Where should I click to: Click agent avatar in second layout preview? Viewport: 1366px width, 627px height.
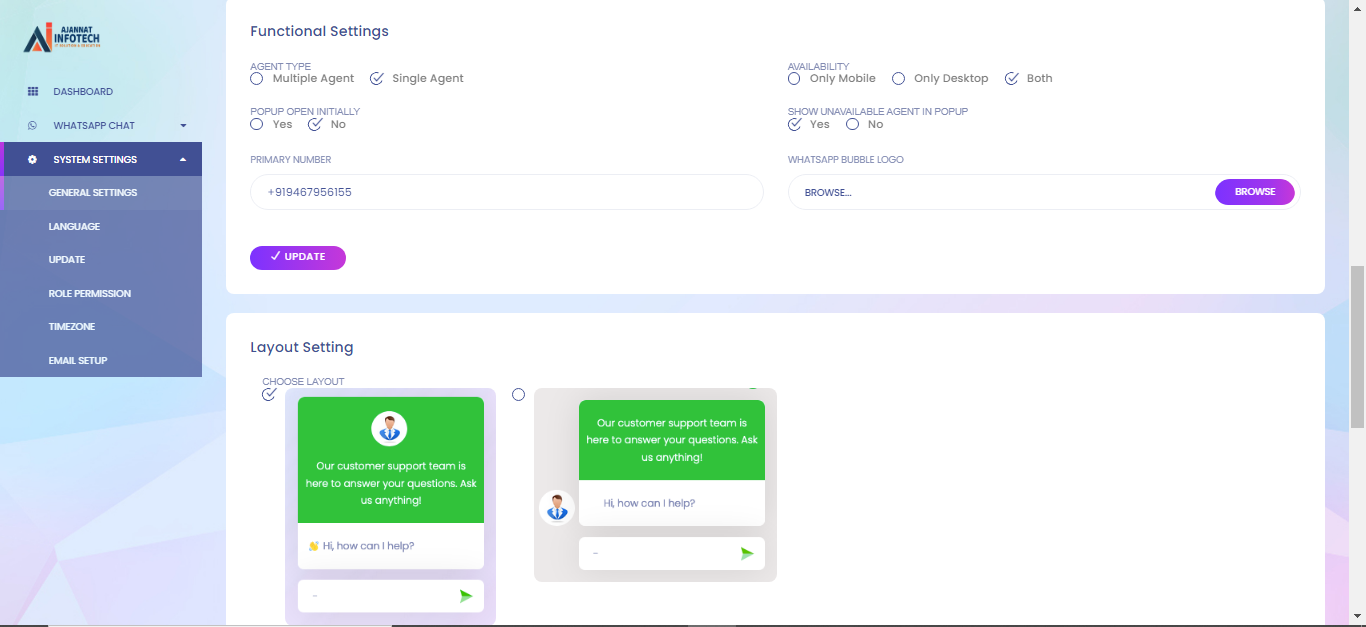(x=556, y=508)
